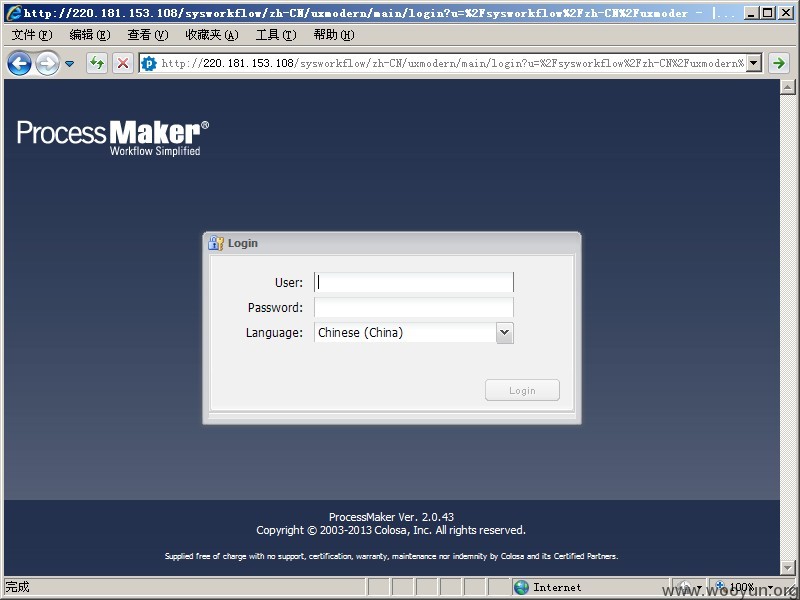Focus the Password input field
This screenshot has height=600, width=800.
coord(414,308)
